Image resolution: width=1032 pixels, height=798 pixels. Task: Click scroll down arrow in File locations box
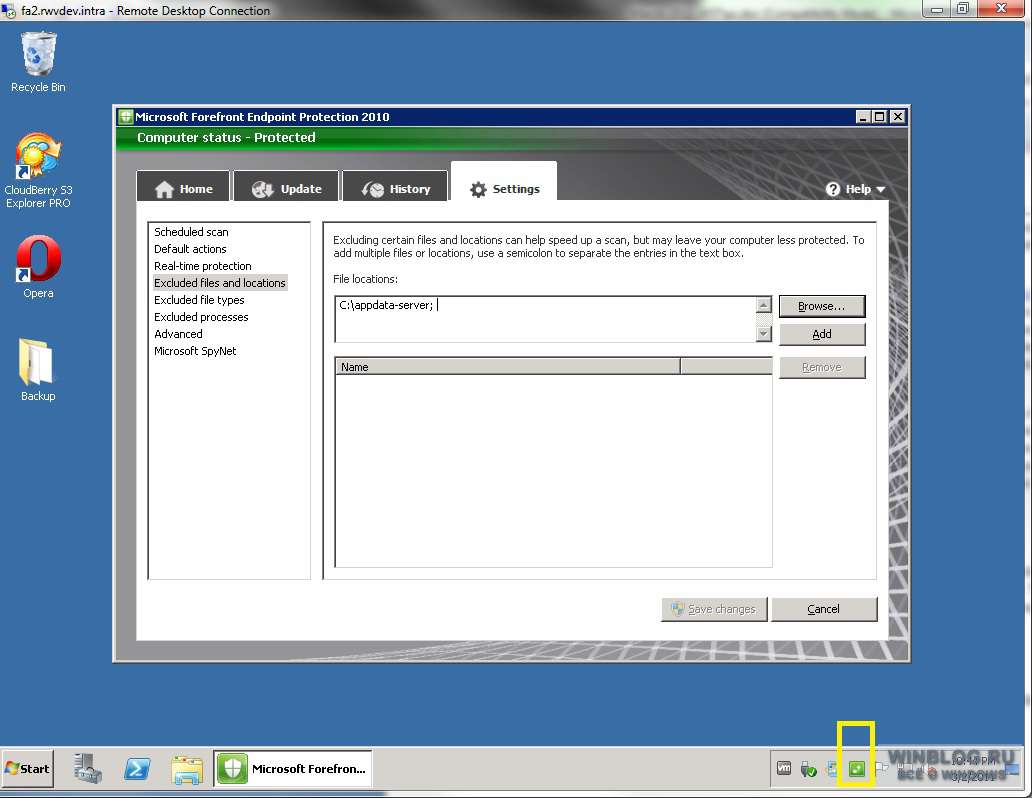coord(763,333)
